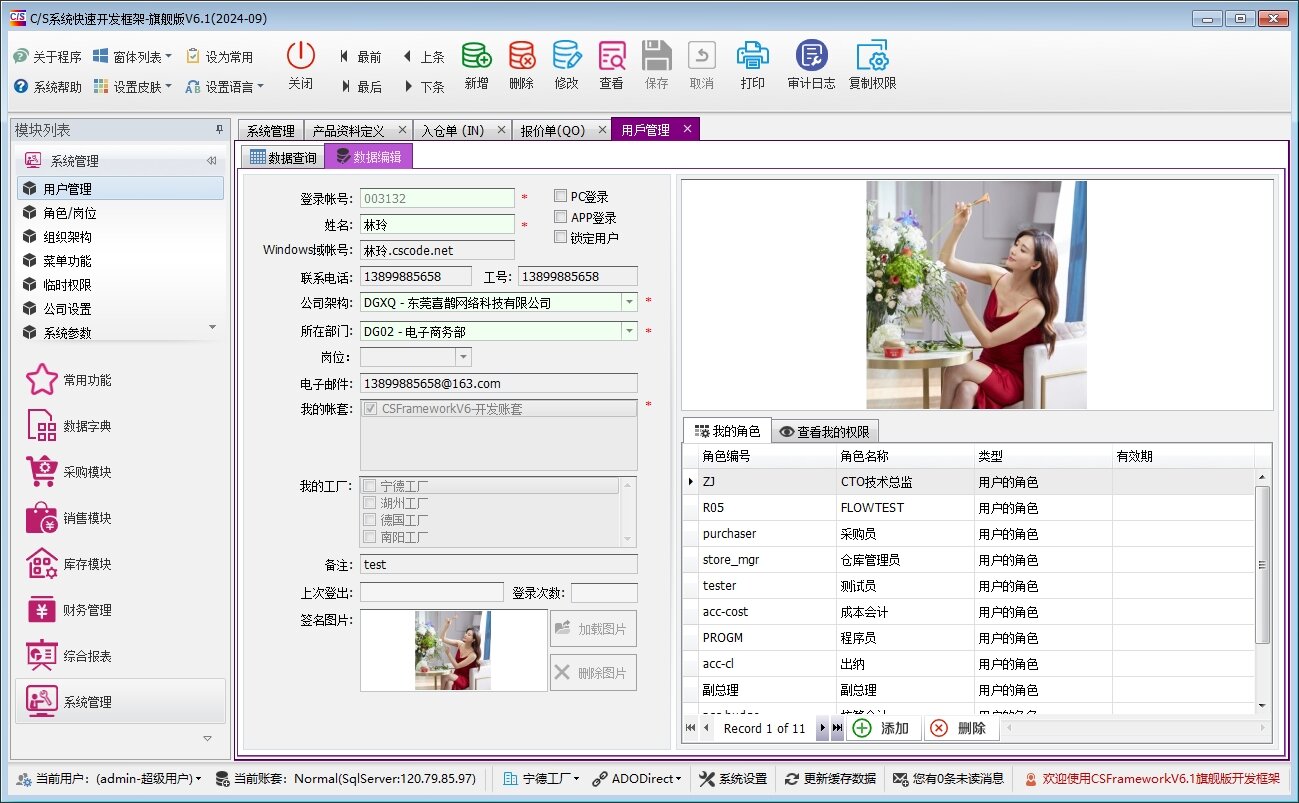Enable the PC登录 checkbox
This screenshot has height=803, width=1299.
[x=560, y=196]
